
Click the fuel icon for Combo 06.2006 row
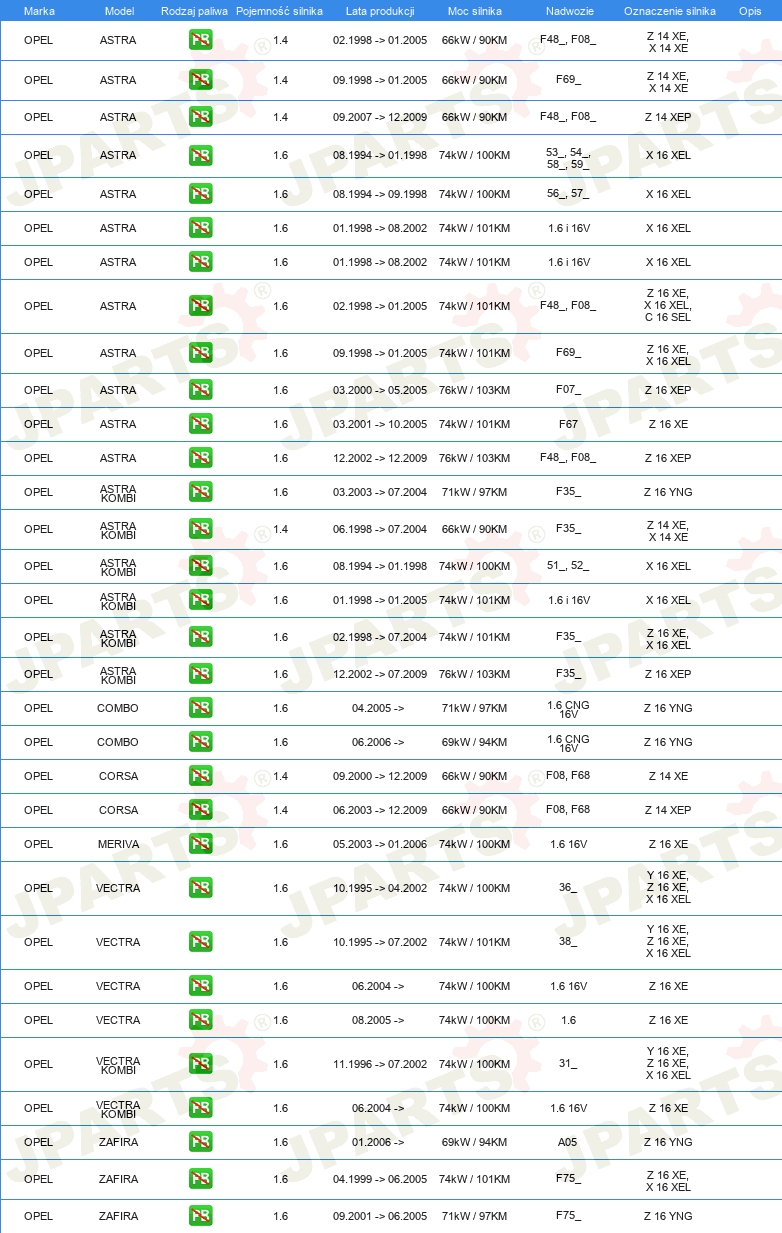[200, 742]
